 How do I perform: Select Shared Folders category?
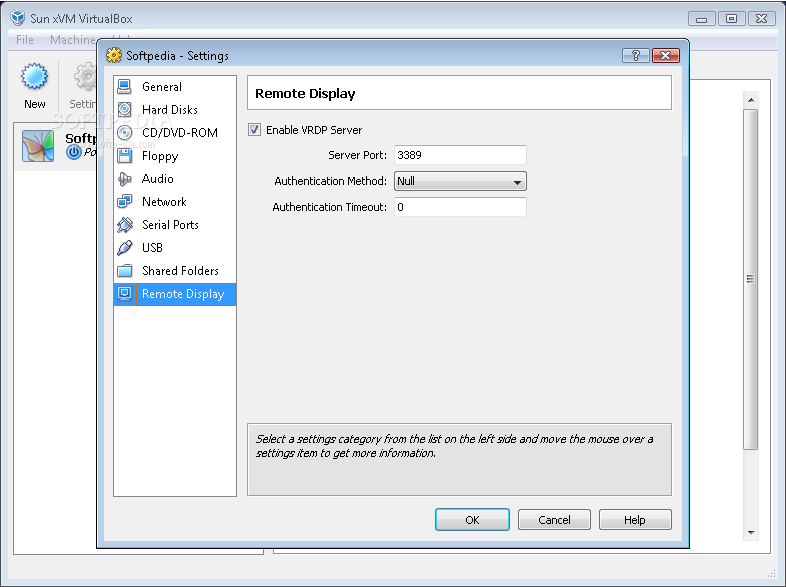[x=174, y=271]
